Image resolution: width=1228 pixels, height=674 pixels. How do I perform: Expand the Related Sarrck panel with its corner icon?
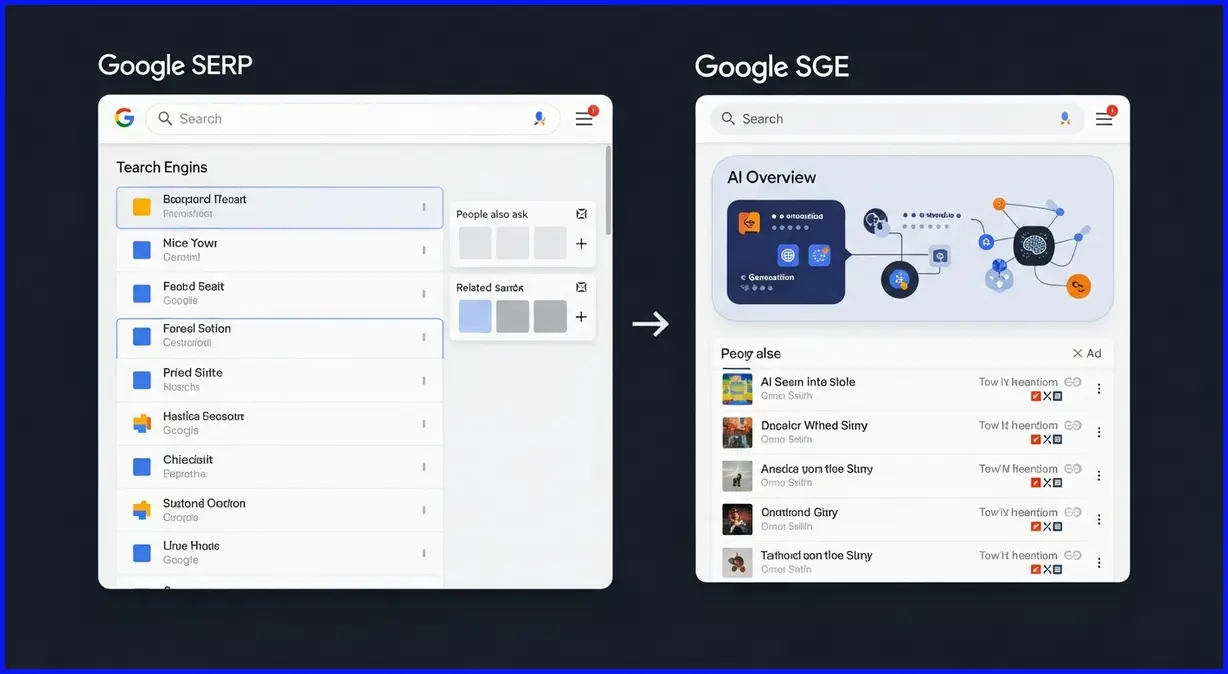point(582,287)
